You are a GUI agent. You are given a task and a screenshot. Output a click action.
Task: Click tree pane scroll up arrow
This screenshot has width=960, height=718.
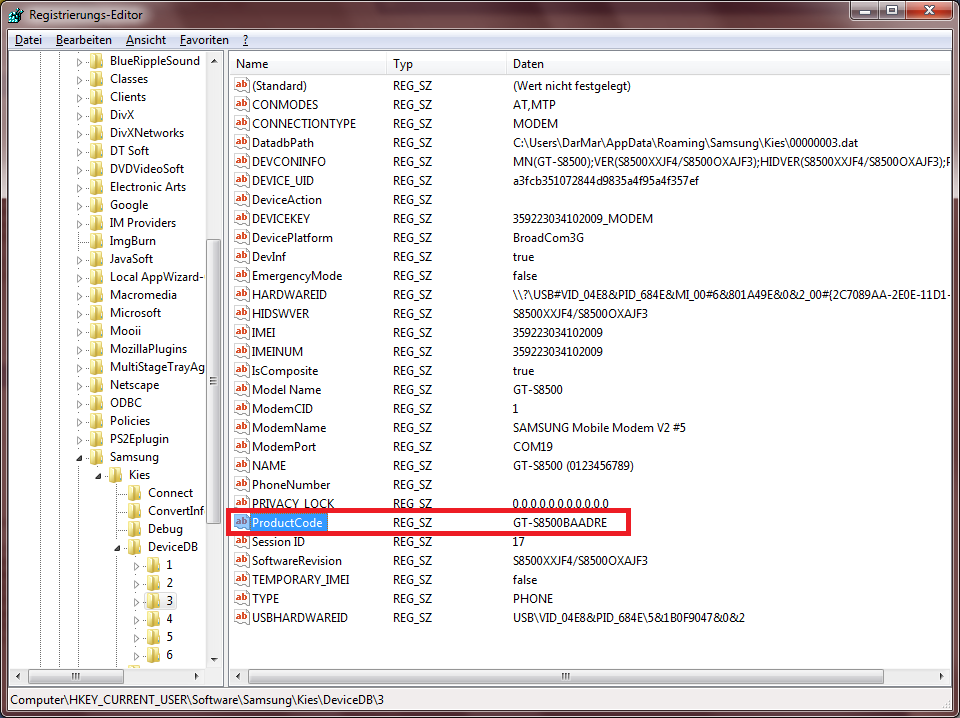click(x=214, y=61)
